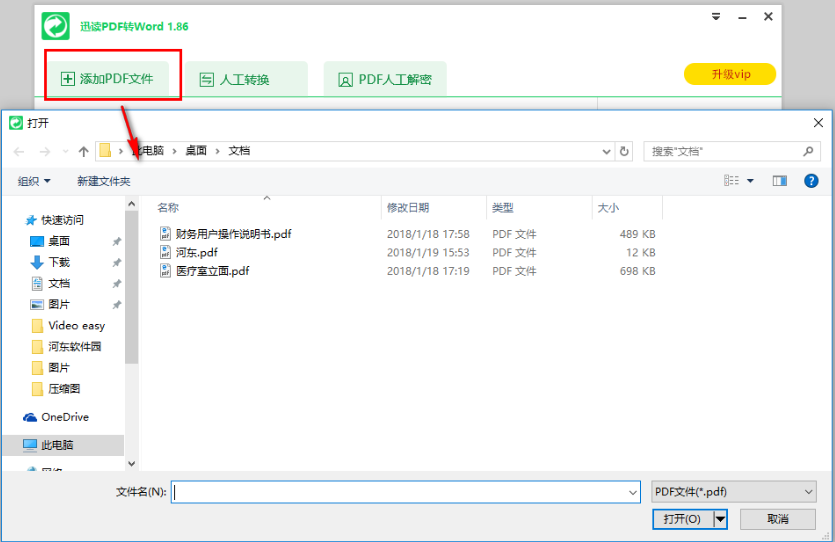This screenshot has height=542, width=835.
Task: Click PDF icon of 医疗室立面.pdf
Action: 166,271
